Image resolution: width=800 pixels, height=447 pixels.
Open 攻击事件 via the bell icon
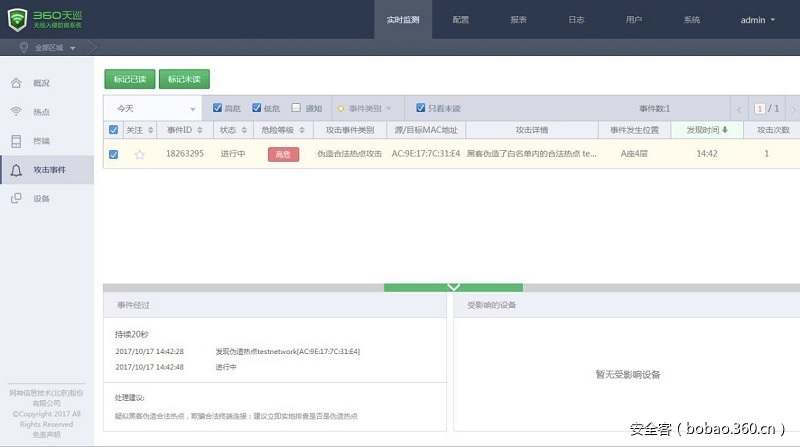click(16, 170)
